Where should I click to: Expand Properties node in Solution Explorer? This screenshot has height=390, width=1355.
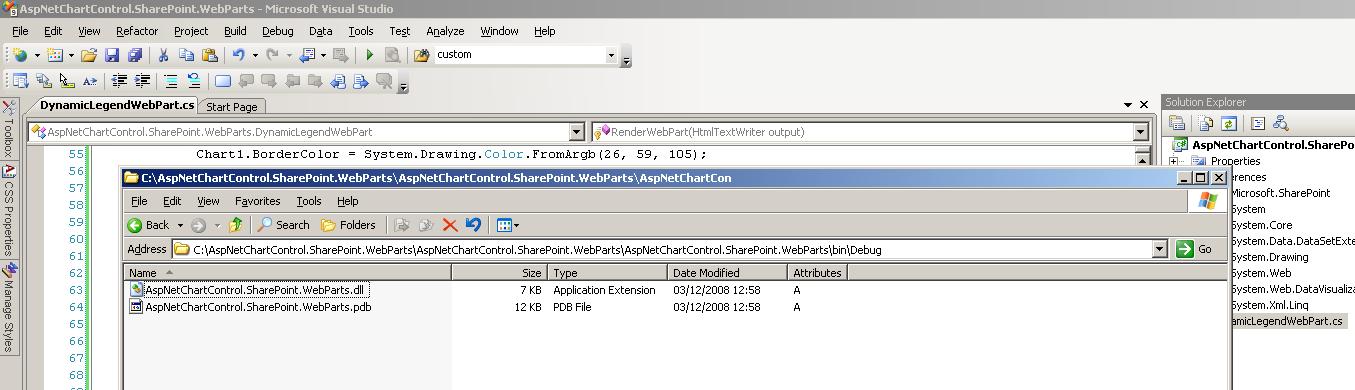(1174, 161)
